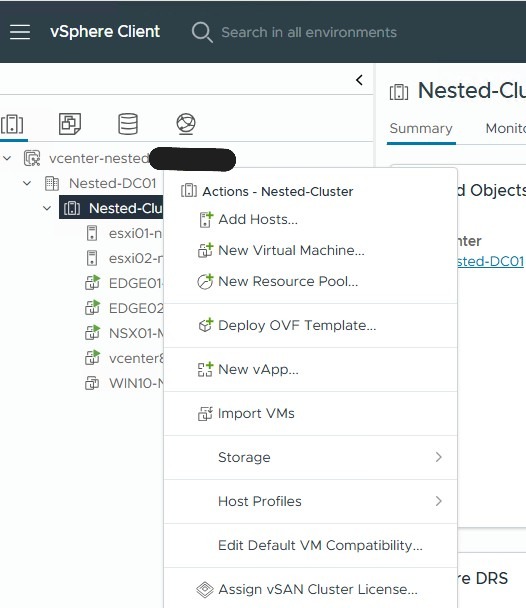Image resolution: width=526 pixels, height=608 pixels.
Task: Select esxi02 host in tree
Action: 136,258
